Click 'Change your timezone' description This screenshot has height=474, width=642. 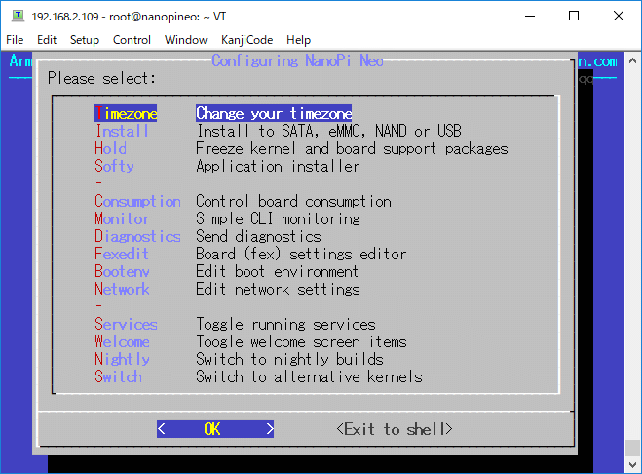[274, 113]
